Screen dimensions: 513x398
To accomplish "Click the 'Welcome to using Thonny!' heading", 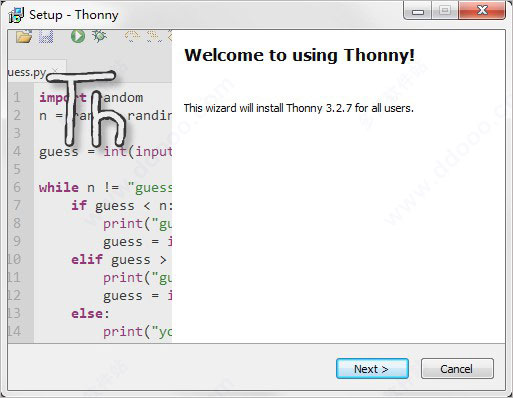I will (299, 55).
